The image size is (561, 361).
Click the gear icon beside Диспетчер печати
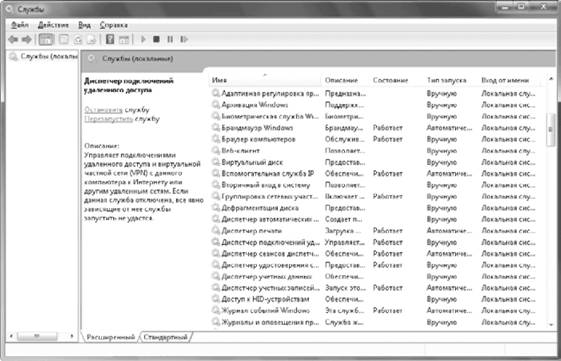pyautogui.click(x=215, y=231)
